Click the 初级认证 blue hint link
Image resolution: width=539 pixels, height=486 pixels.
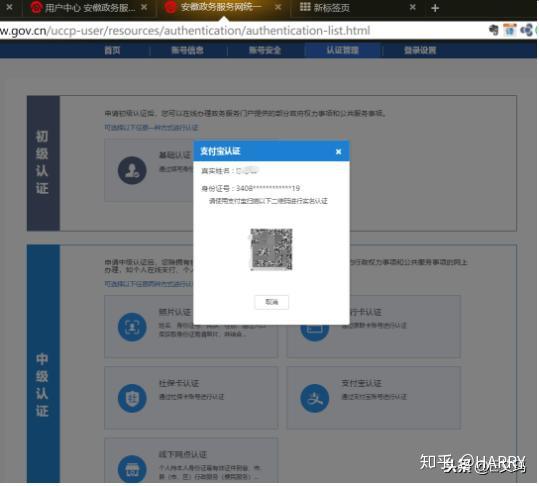click(x=151, y=128)
